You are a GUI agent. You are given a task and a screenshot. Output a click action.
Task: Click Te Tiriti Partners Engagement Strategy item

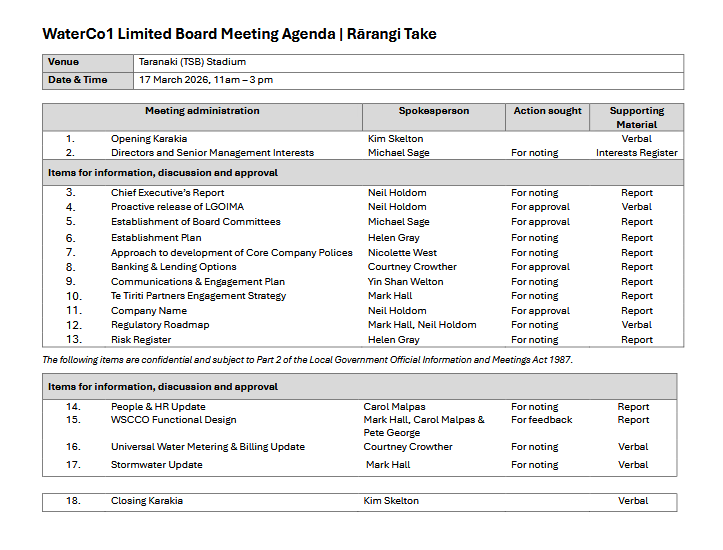(198, 296)
